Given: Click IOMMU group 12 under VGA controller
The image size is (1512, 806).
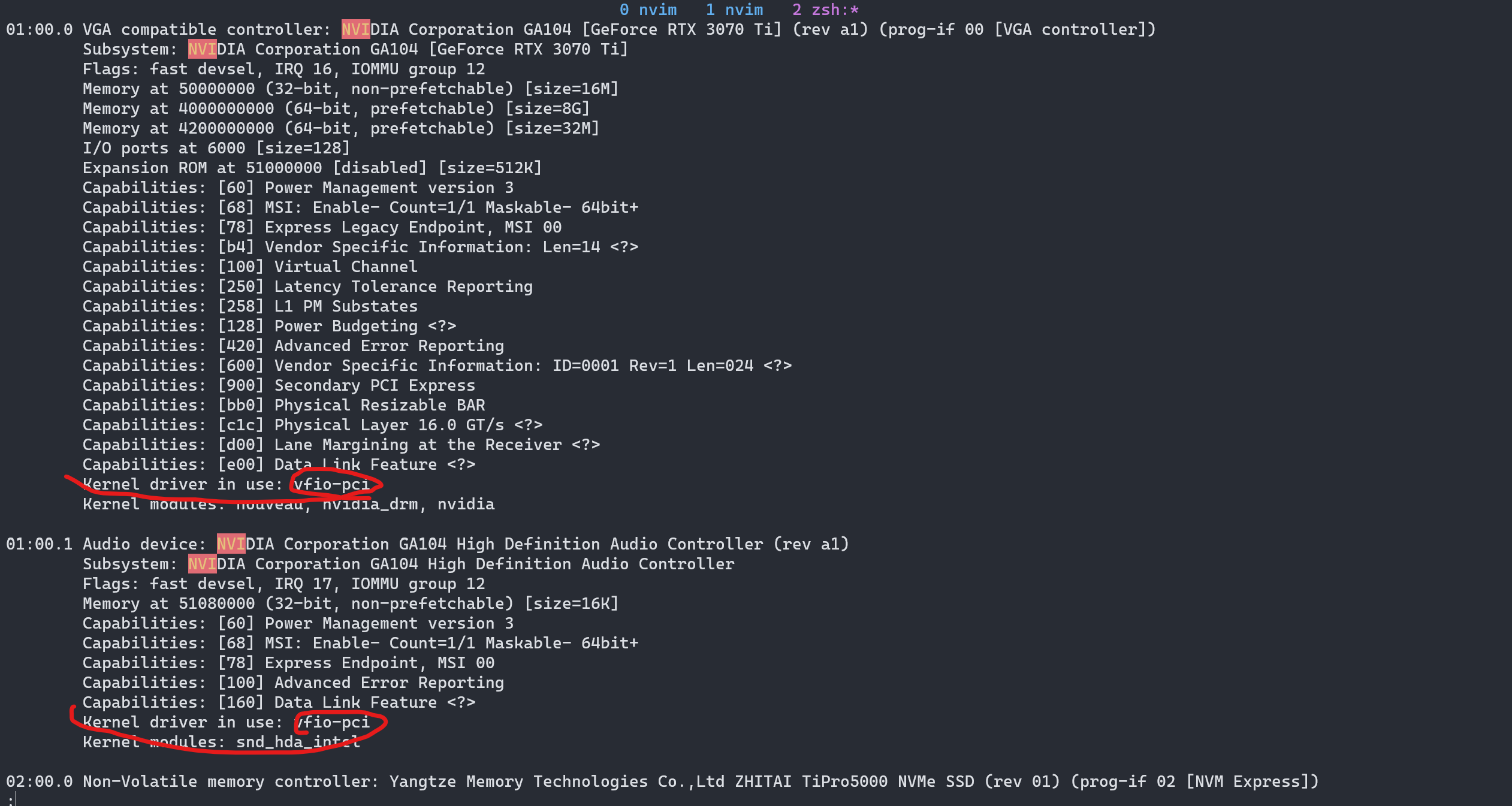Looking at the screenshot, I should (x=418, y=69).
